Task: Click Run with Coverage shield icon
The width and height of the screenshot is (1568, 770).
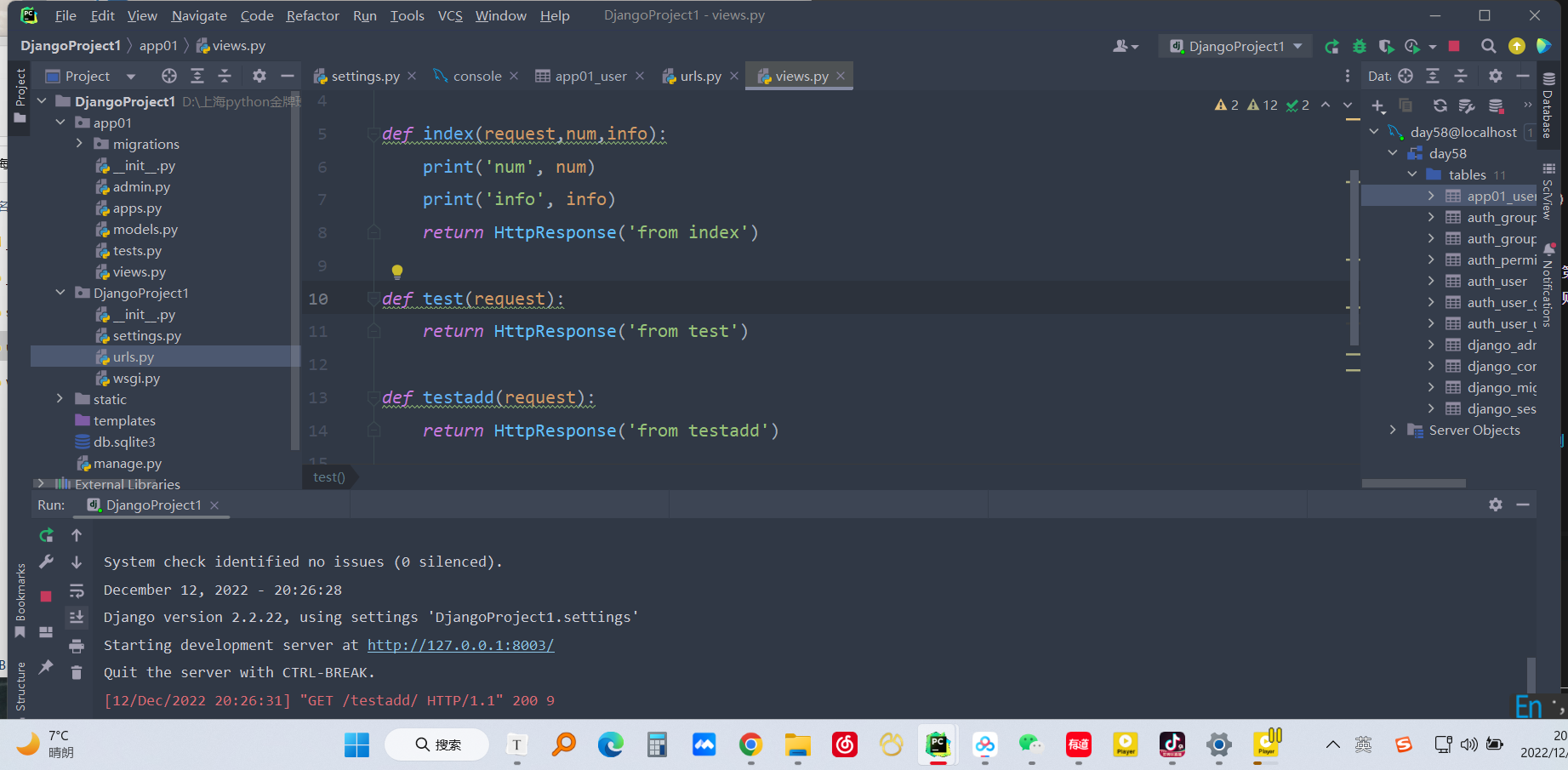Action: 1386,46
